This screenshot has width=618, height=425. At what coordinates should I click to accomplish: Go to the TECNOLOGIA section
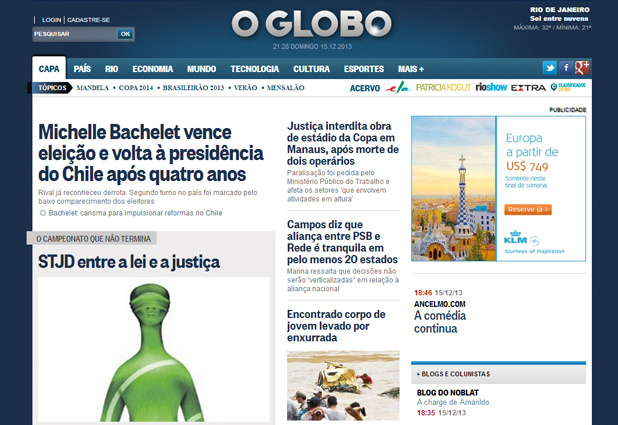254,69
